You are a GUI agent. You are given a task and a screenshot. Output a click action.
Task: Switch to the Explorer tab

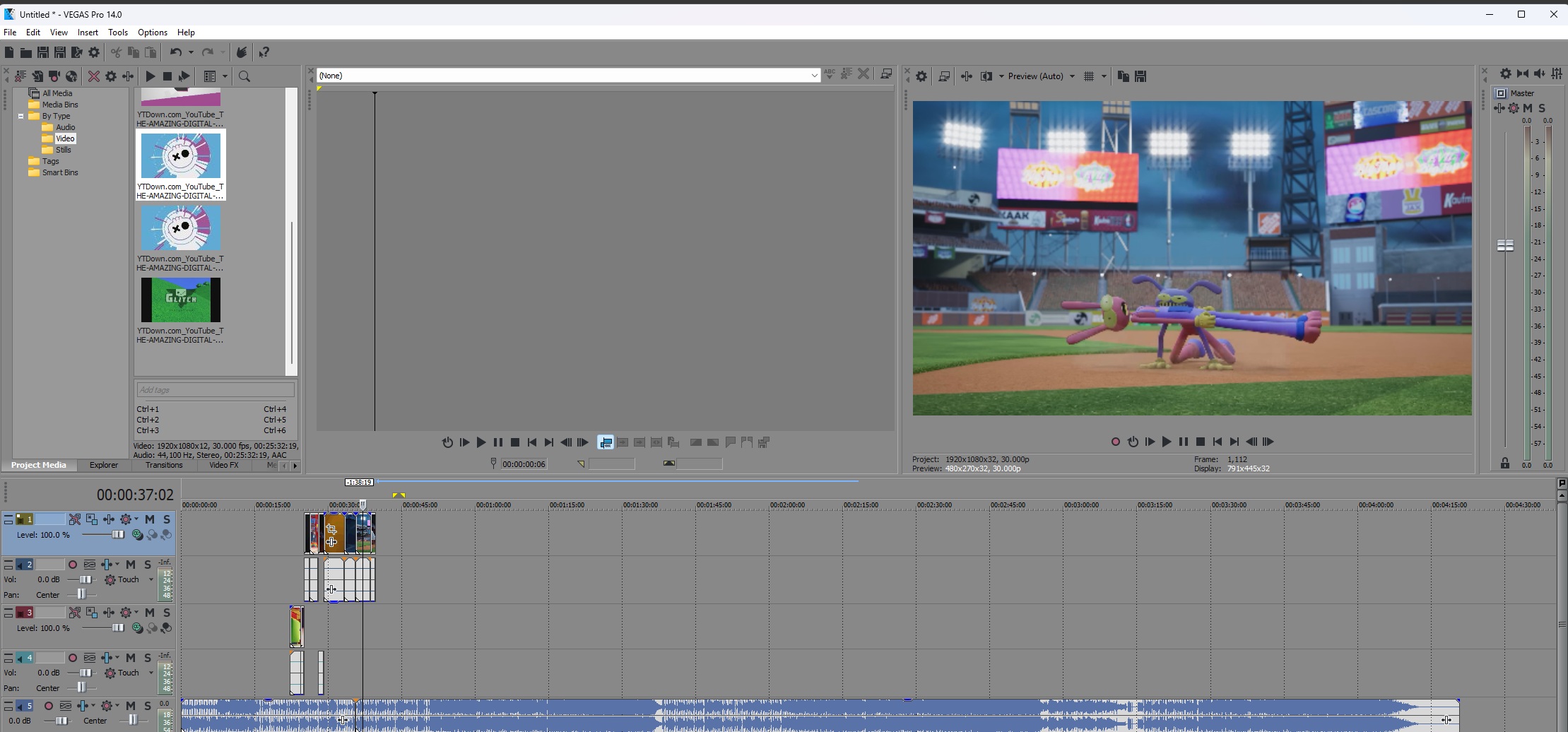click(104, 465)
